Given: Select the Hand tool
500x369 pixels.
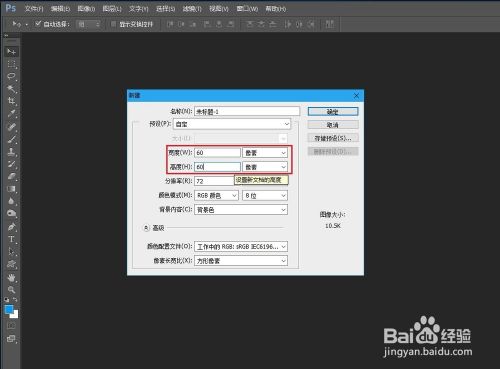Looking at the screenshot, I should tap(11, 277).
